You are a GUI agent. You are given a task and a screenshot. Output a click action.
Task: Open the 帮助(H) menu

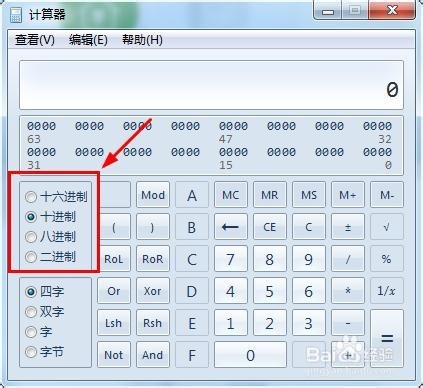142,40
